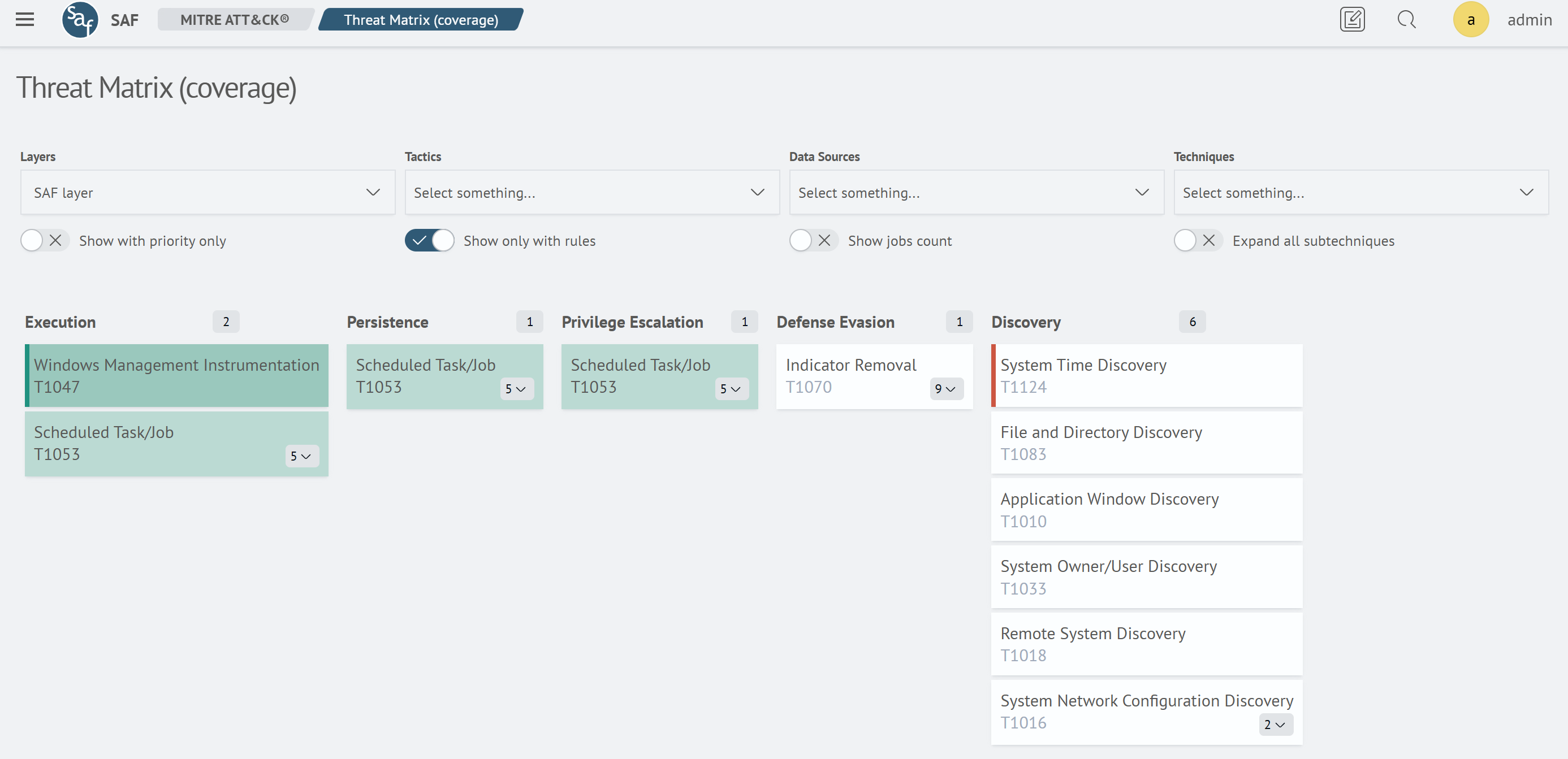Click the Discovery tactic count badge
Image resolution: width=1568 pixels, height=759 pixels.
coord(1192,322)
